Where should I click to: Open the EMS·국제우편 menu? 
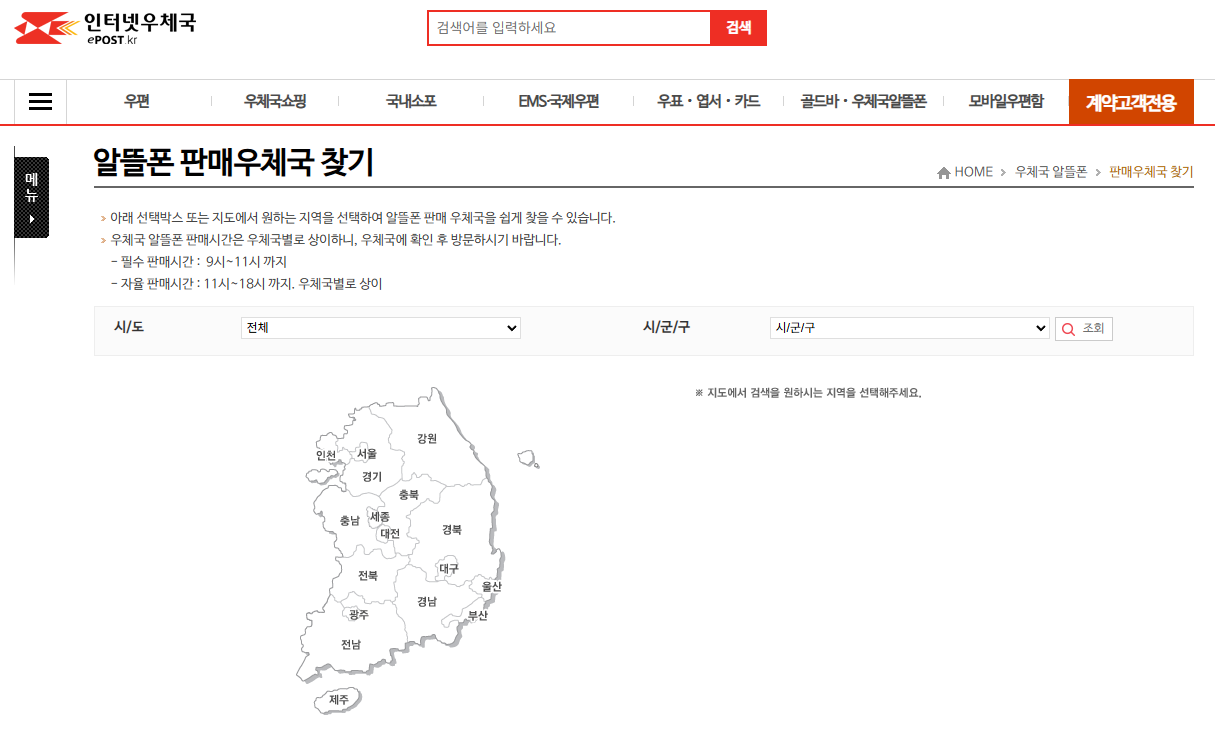tap(558, 101)
